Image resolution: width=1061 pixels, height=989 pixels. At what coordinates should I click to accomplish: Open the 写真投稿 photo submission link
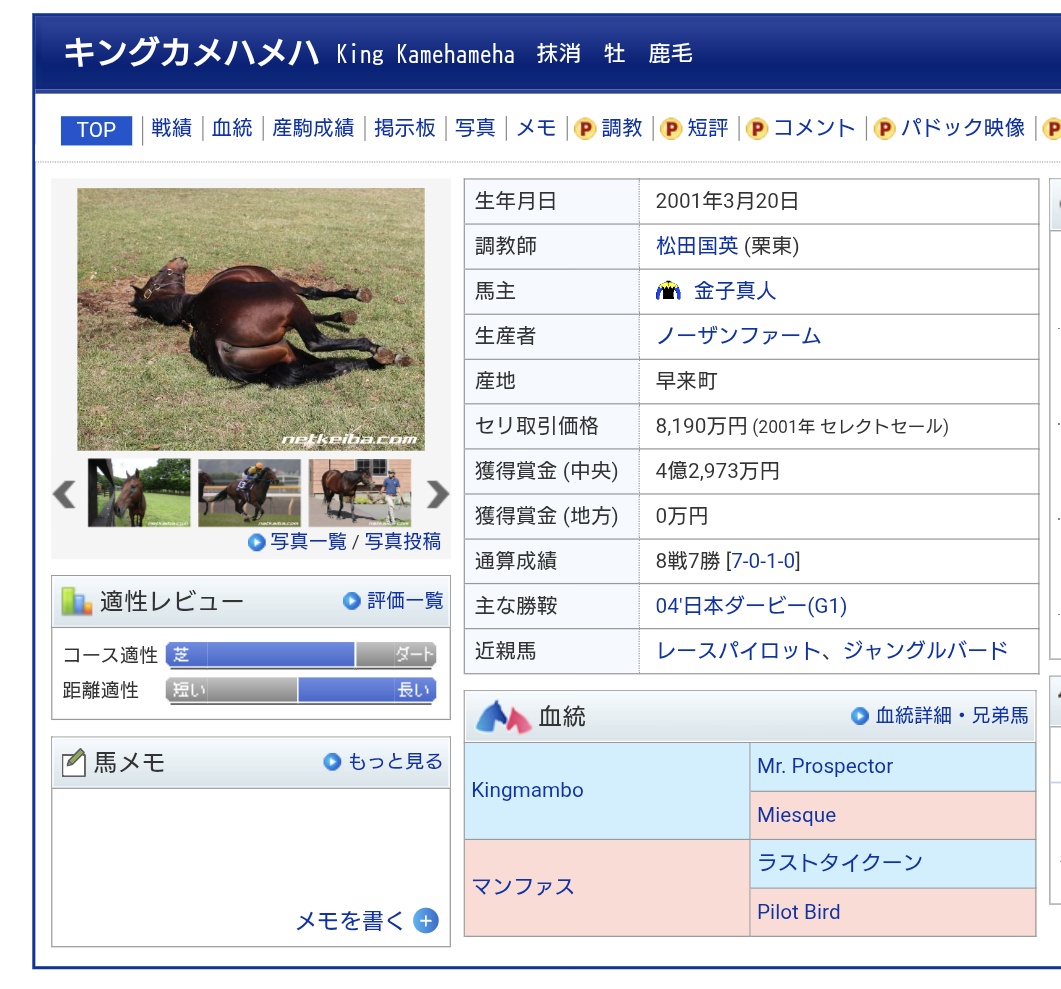(403, 542)
